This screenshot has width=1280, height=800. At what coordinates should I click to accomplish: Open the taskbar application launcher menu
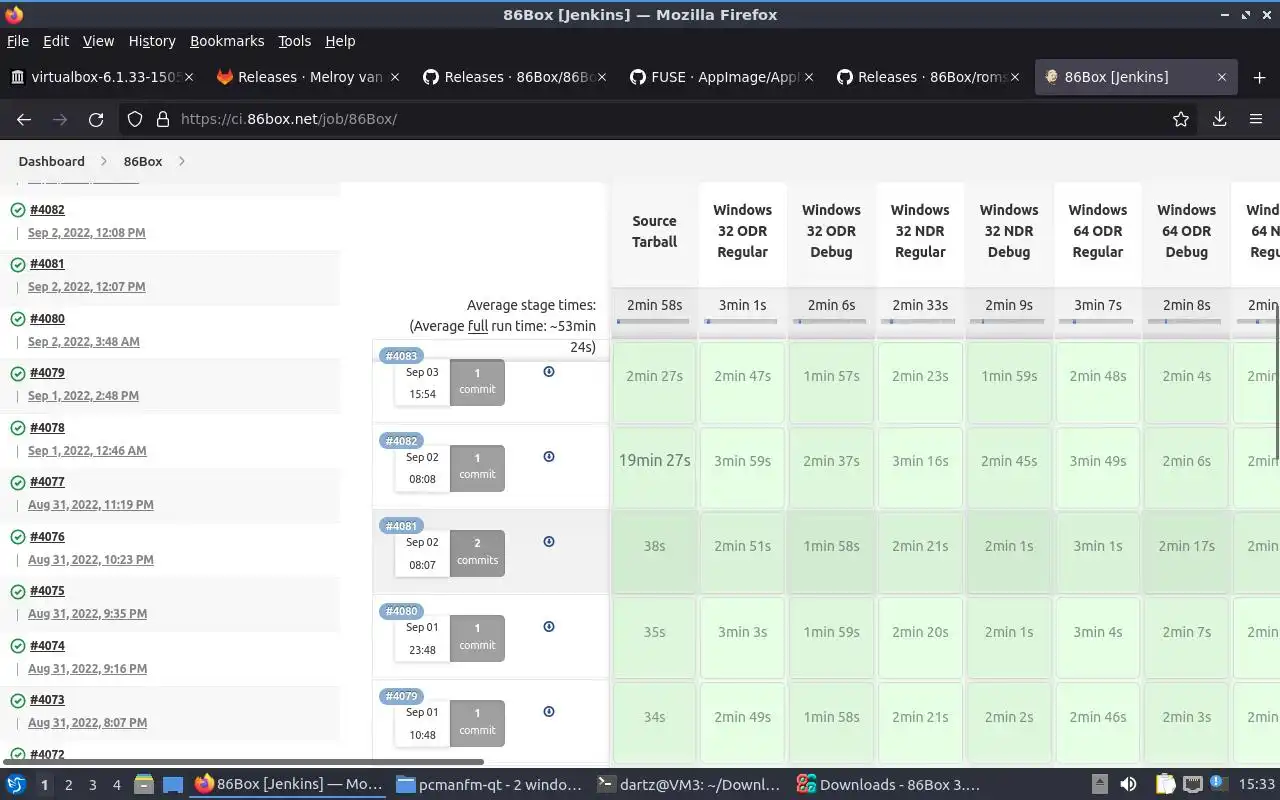(x=16, y=785)
